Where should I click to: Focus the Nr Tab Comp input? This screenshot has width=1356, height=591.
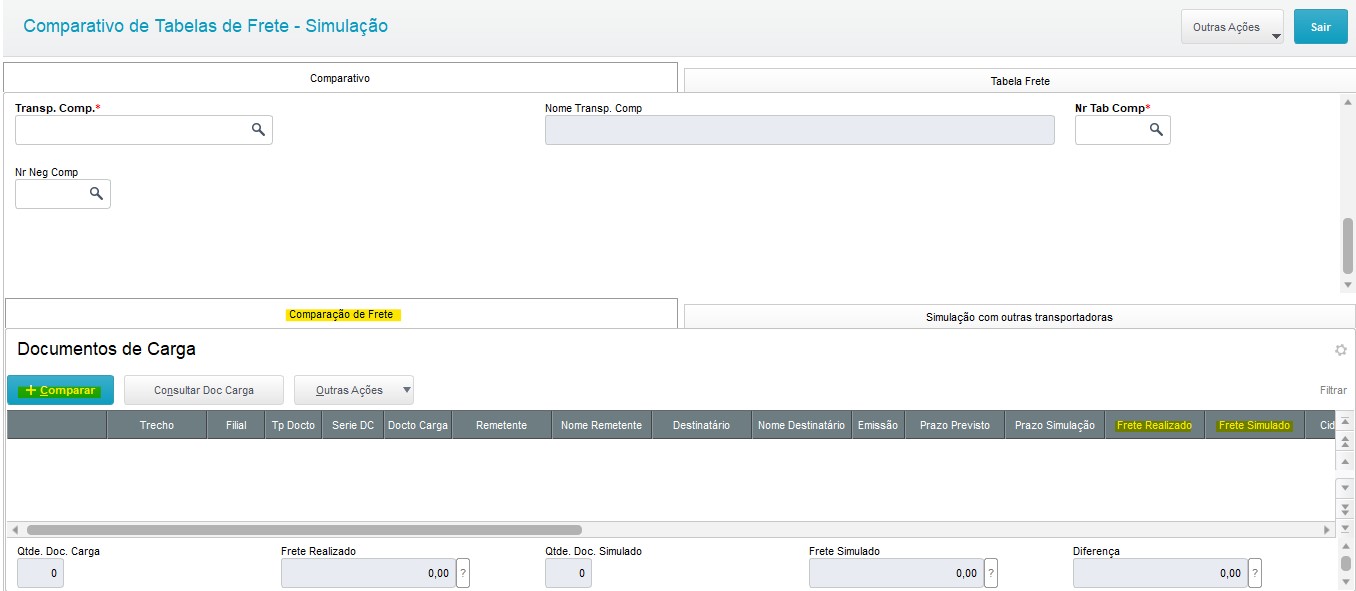click(x=1122, y=130)
